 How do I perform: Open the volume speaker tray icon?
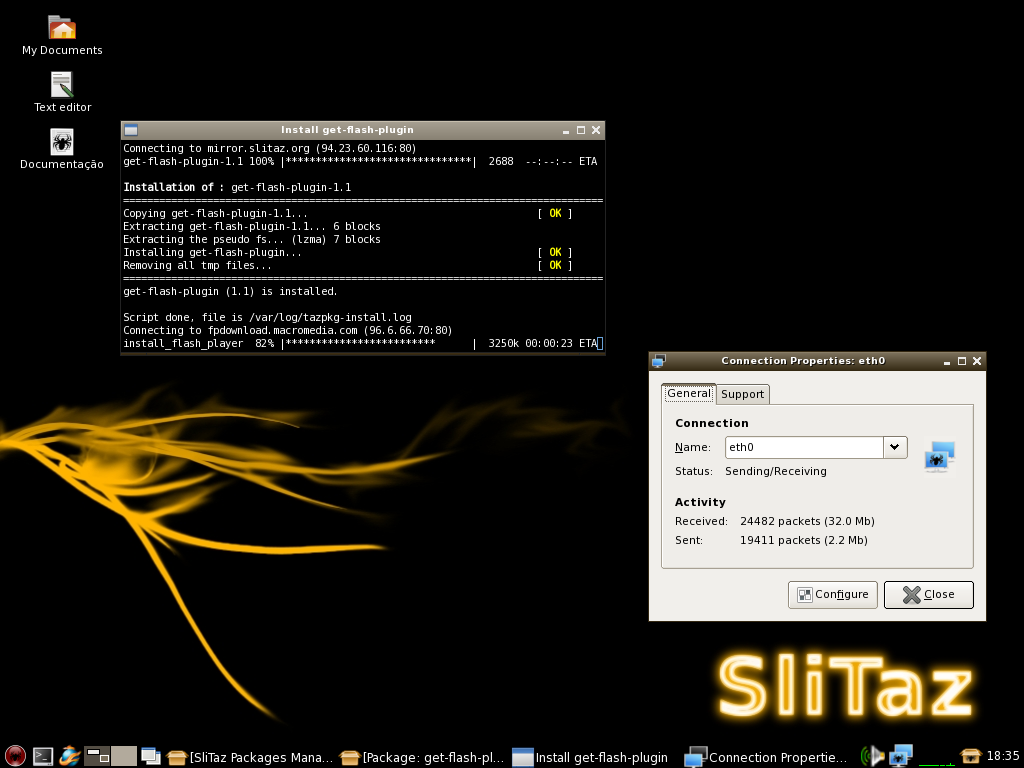[872, 756]
